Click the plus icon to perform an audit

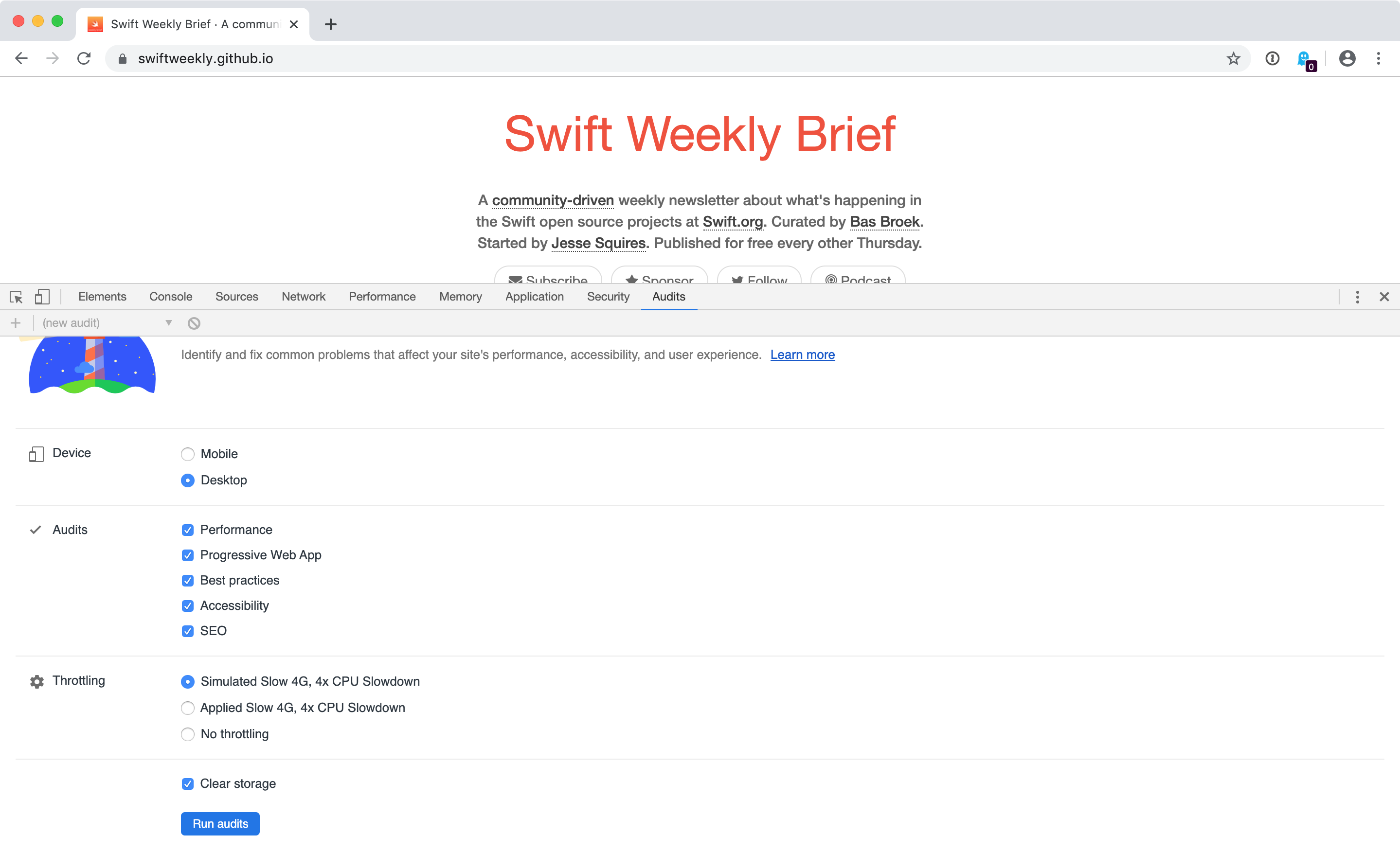tap(16, 323)
